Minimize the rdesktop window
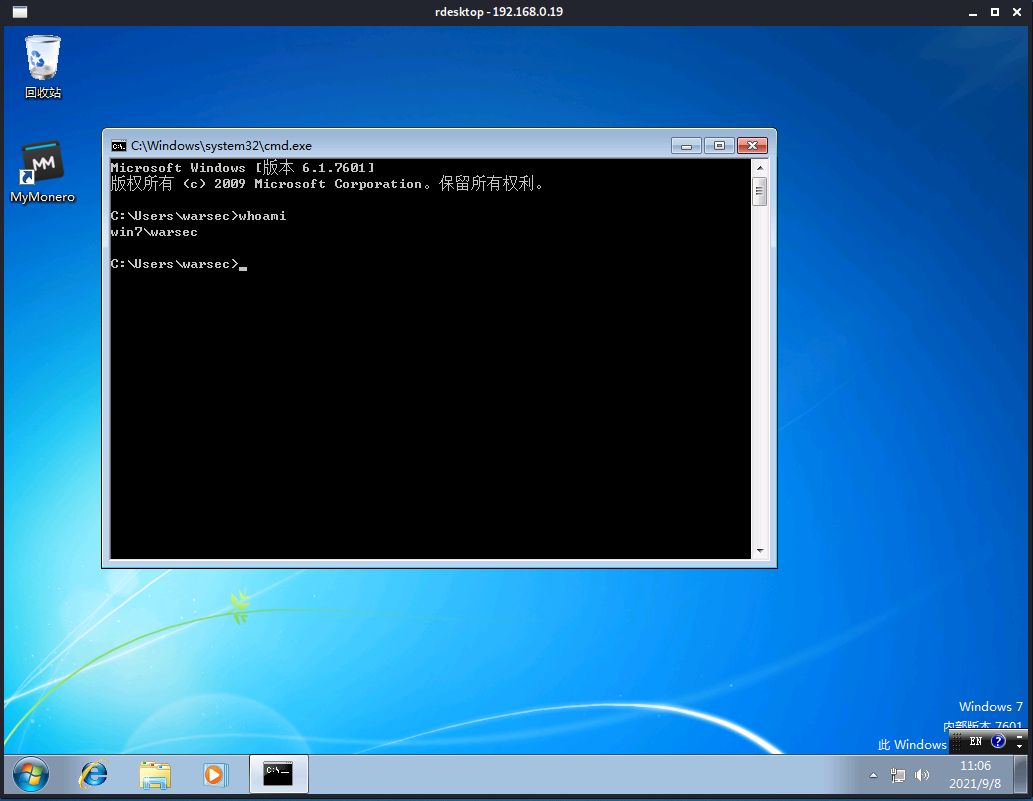This screenshot has height=801, width=1033. click(x=973, y=12)
